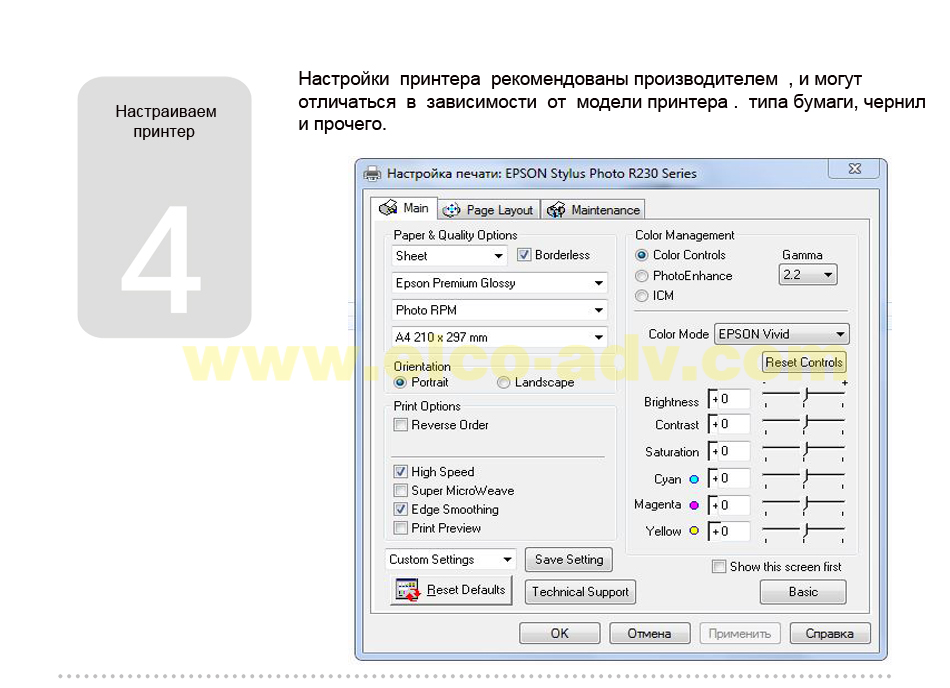Click the Reset Defaults icon
The height and width of the screenshot is (688, 950).
tap(407, 590)
